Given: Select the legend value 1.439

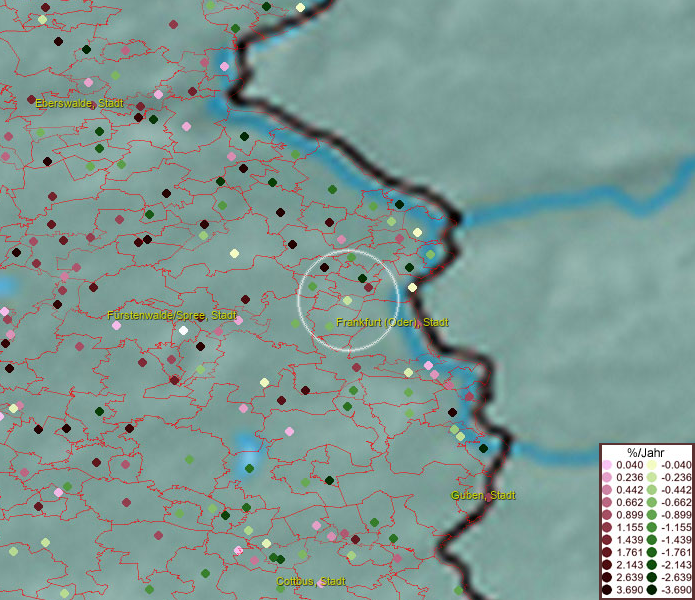Looking at the screenshot, I should [x=629, y=540].
